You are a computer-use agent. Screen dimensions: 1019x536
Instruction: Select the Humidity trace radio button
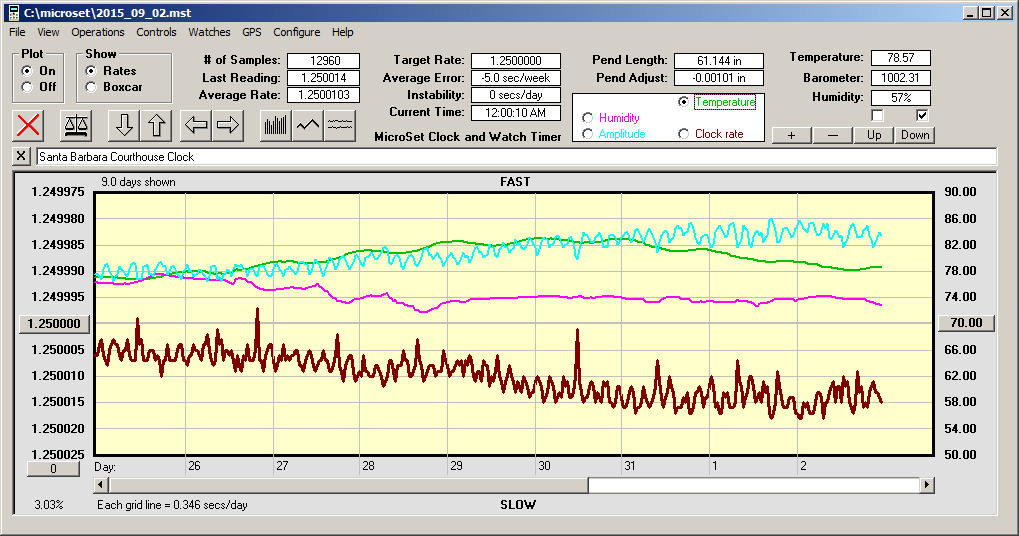pyautogui.click(x=587, y=118)
